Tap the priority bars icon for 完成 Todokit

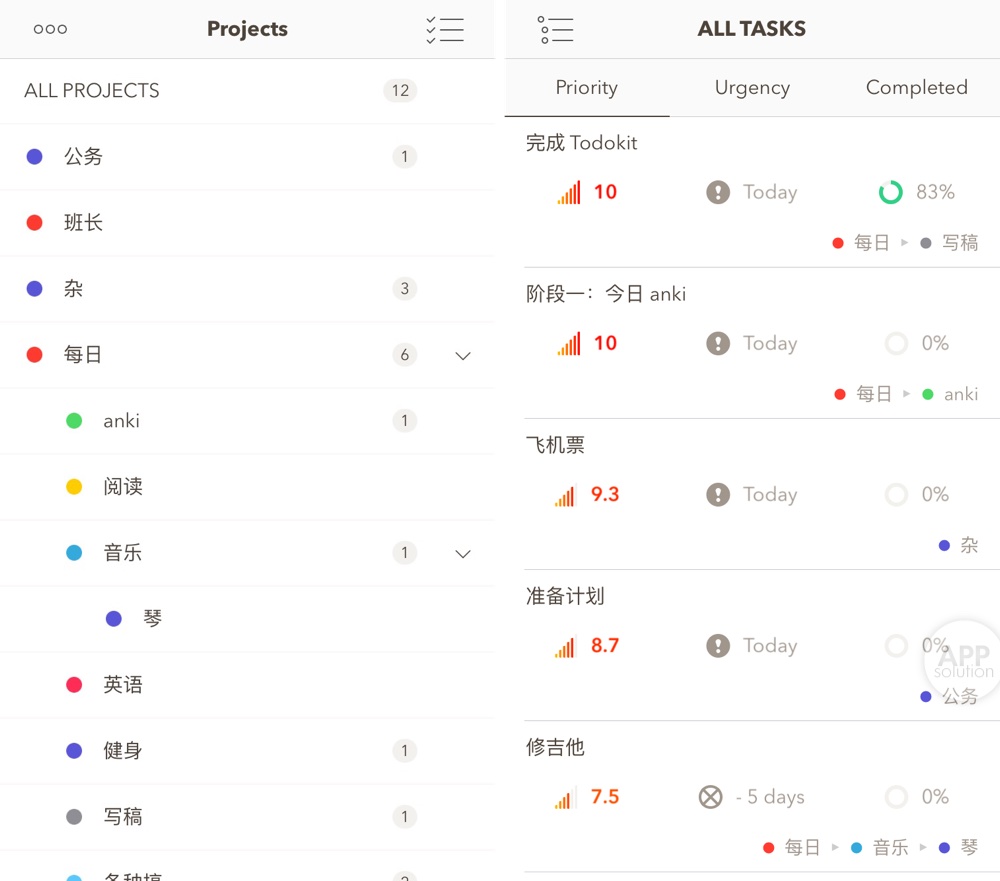coord(569,192)
